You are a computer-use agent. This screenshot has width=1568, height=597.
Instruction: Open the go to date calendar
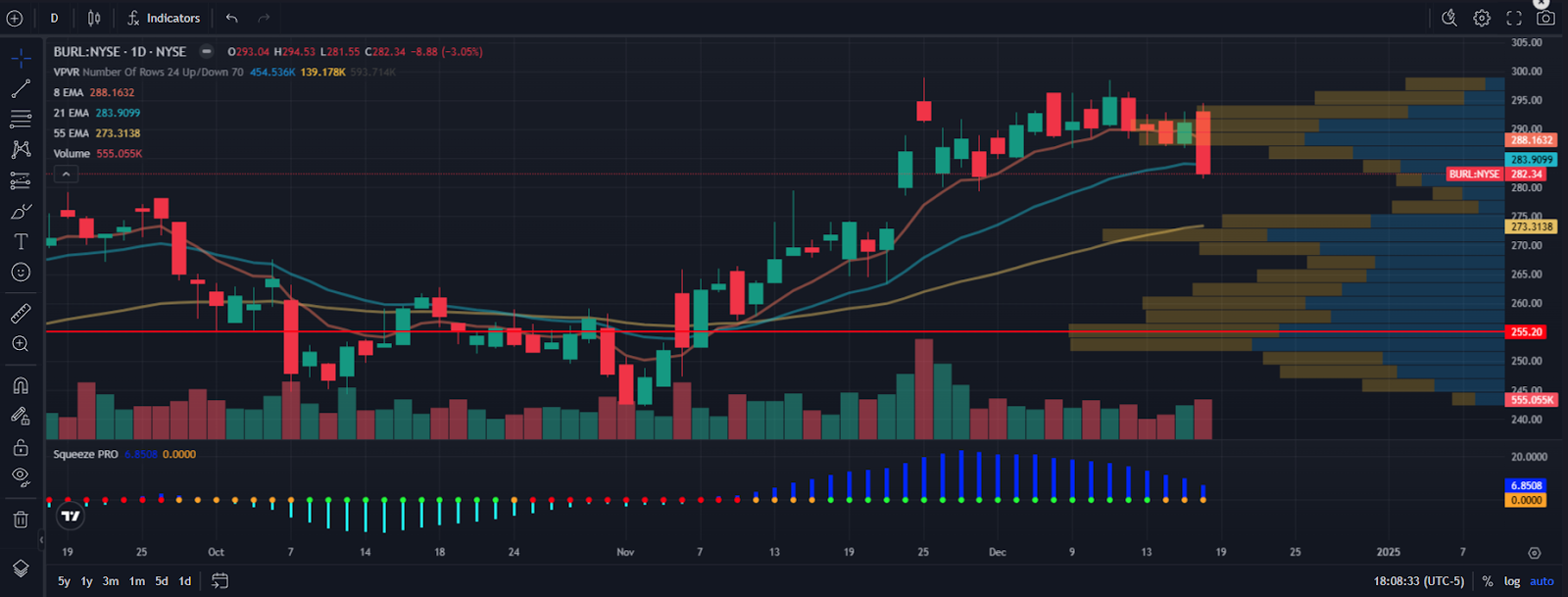coord(220,581)
